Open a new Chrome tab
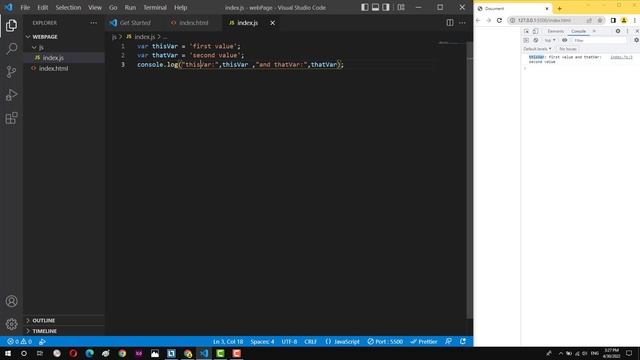Viewport: 640px width, 360px height. point(559,8)
